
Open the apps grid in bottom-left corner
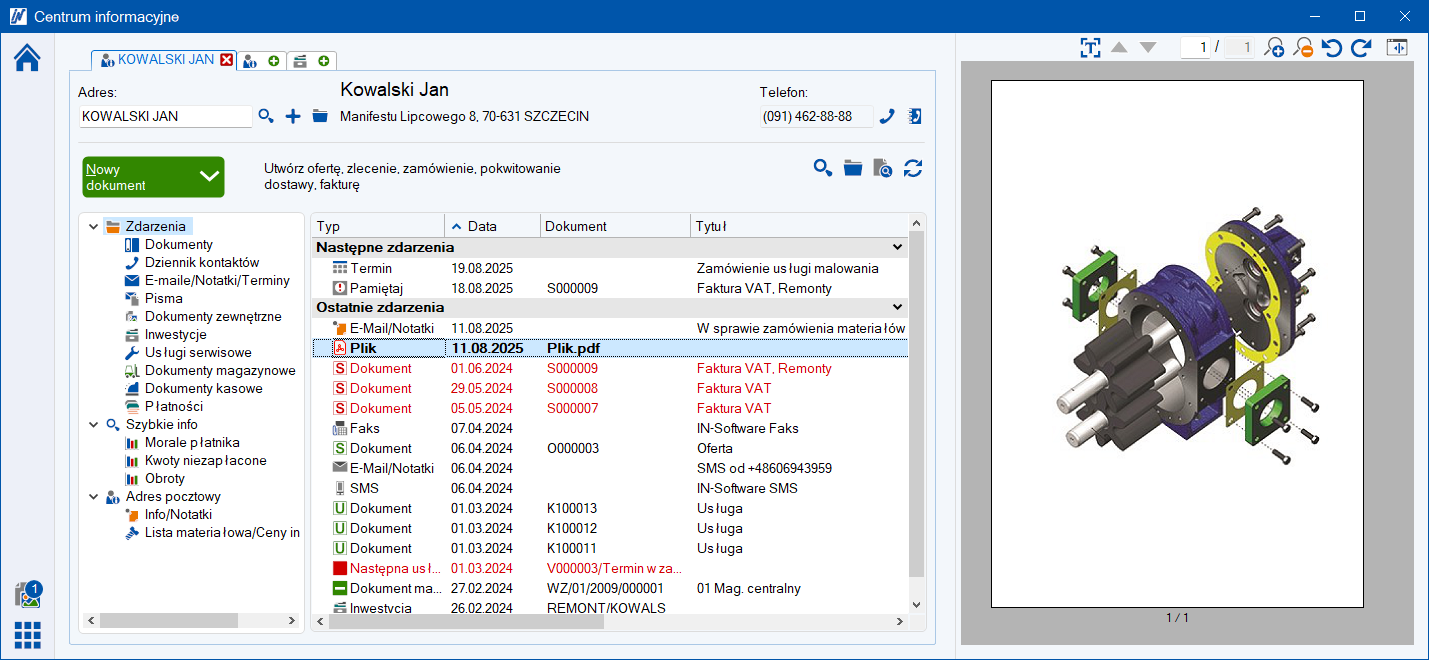click(x=27, y=634)
